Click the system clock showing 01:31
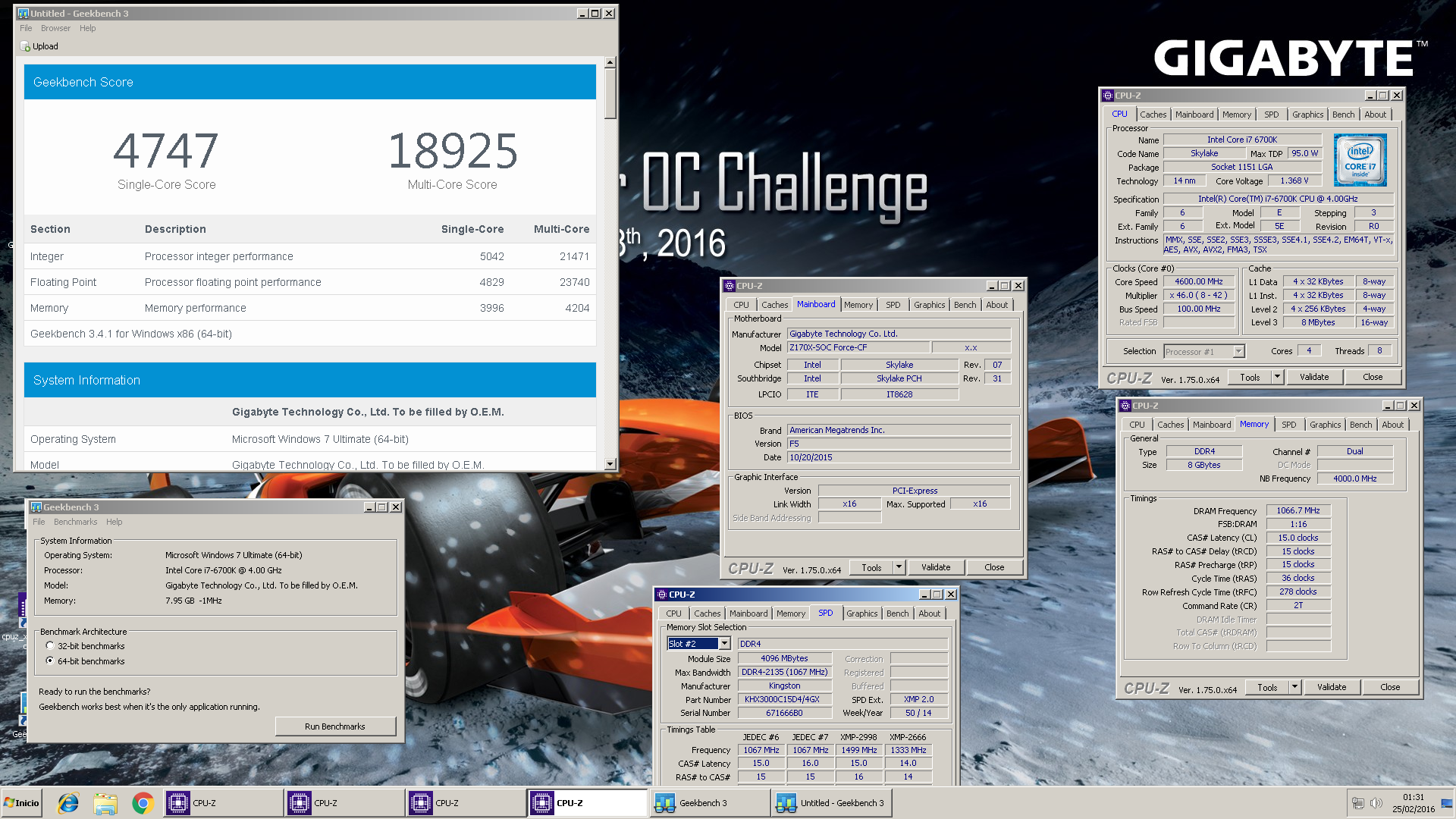The width and height of the screenshot is (1456, 819). click(x=1413, y=797)
